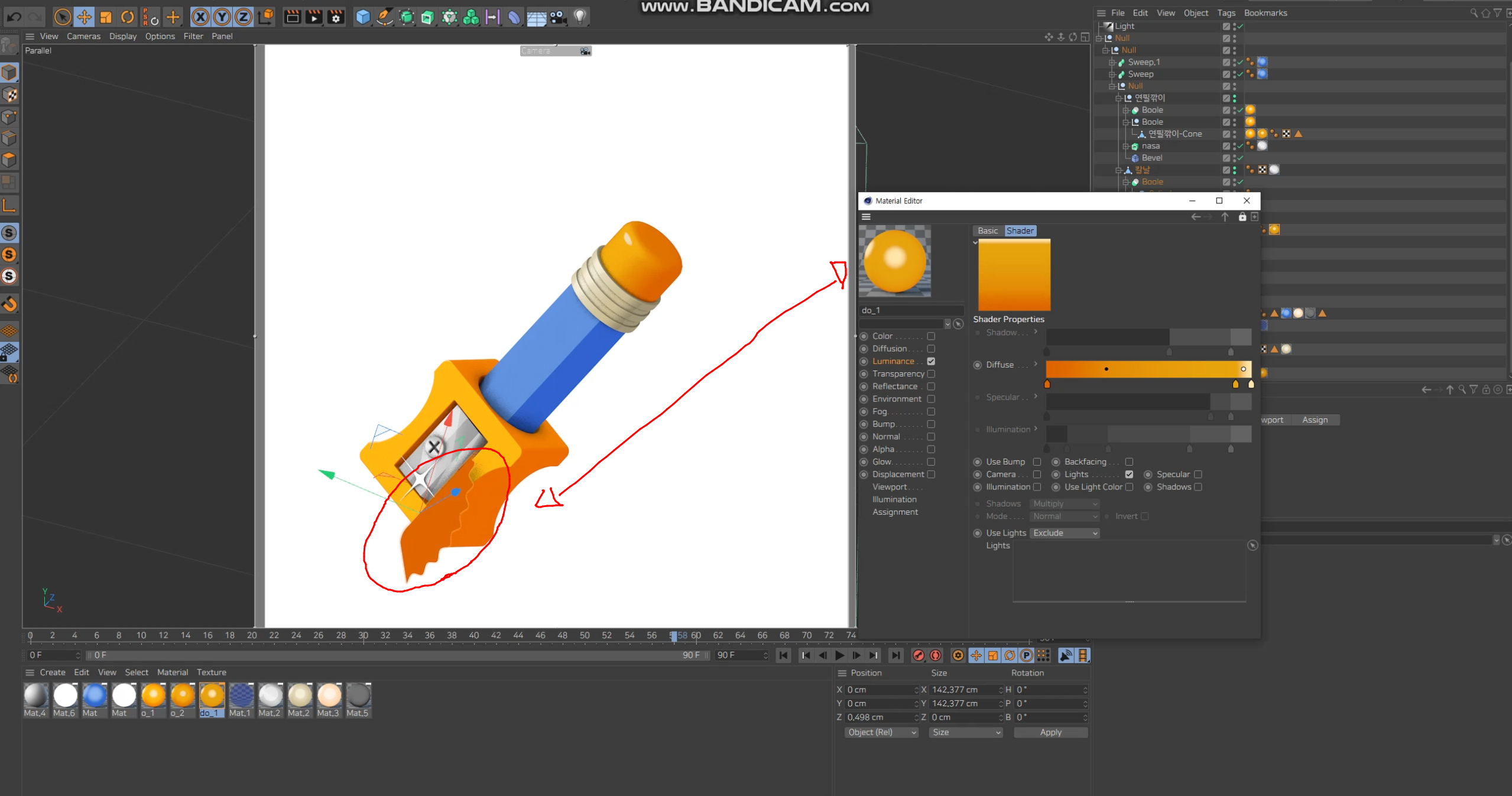1512x796 pixels.
Task: Expand the Diffuse gradient arrow
Action: (1036, 364)
